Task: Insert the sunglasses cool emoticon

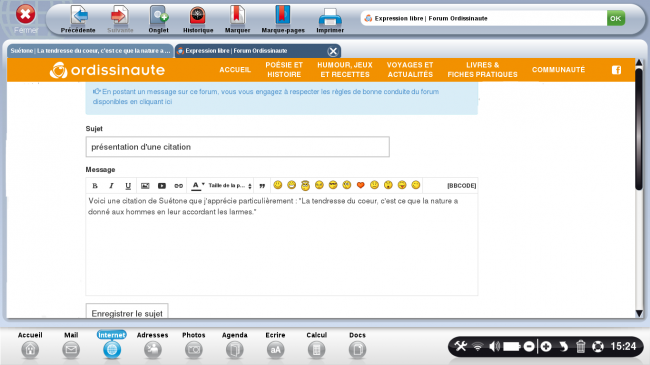Action: (333, 185)
